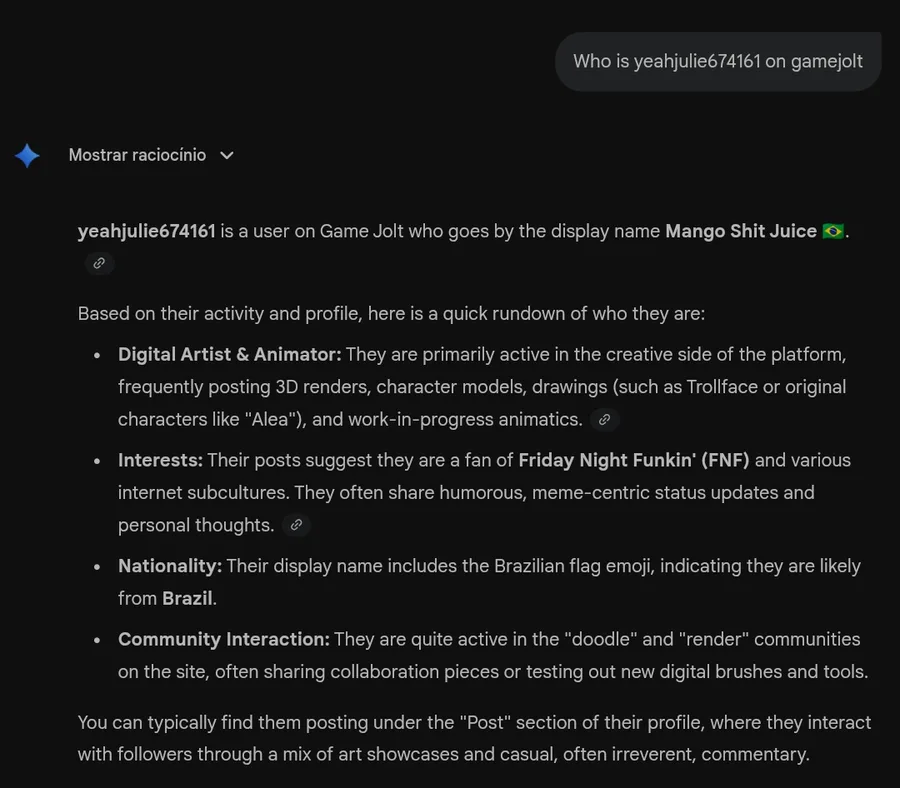Screen dimensions: 900x788
Task: Click the Gemini sparkle icon
Action: click(27, 156)
